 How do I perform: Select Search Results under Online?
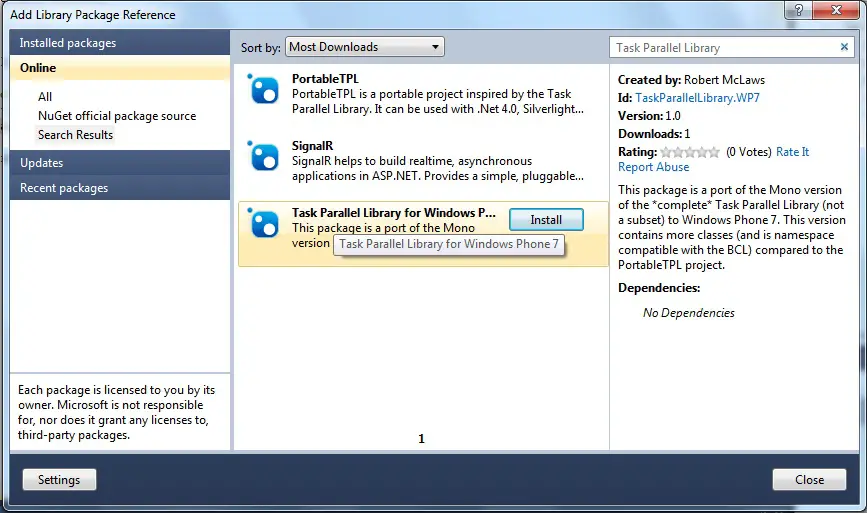(x=75, y=135)
